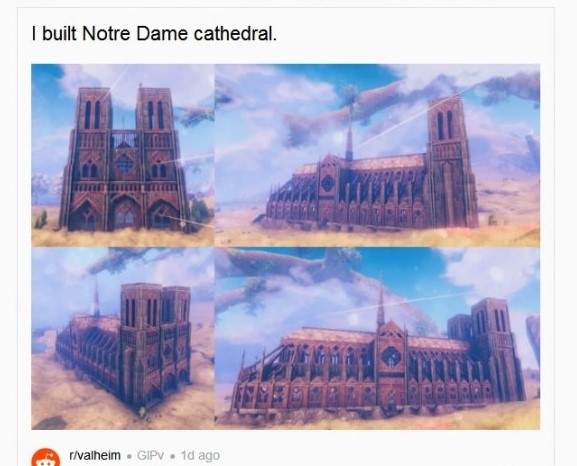
Task: Open the profile of user GIPv
Action: [x=151, y=456]
